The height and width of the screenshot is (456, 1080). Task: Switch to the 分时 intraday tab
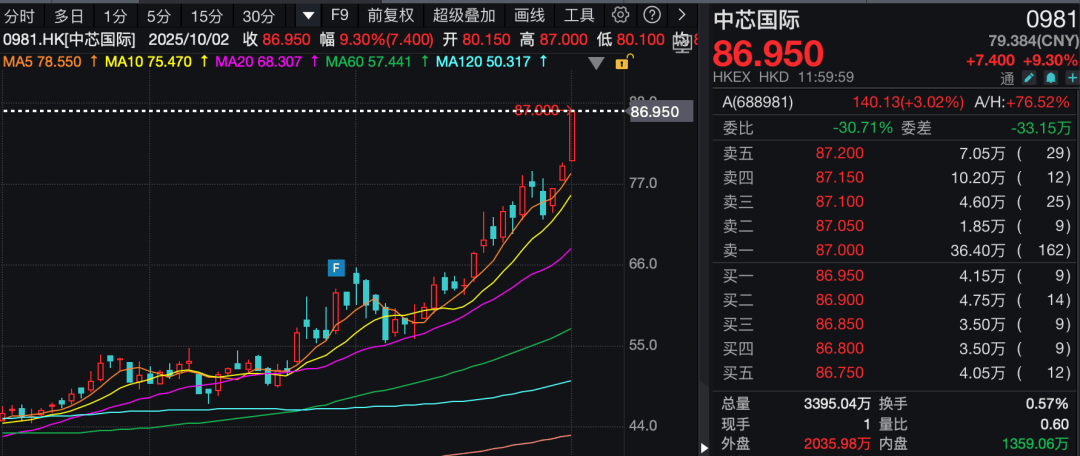click(19, 15)
